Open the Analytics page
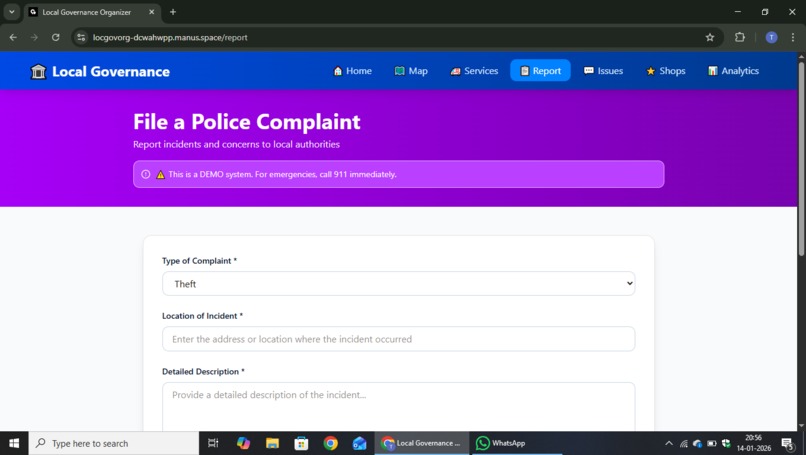The height and width of the screenshot is (455, 806). click(734, 71)
